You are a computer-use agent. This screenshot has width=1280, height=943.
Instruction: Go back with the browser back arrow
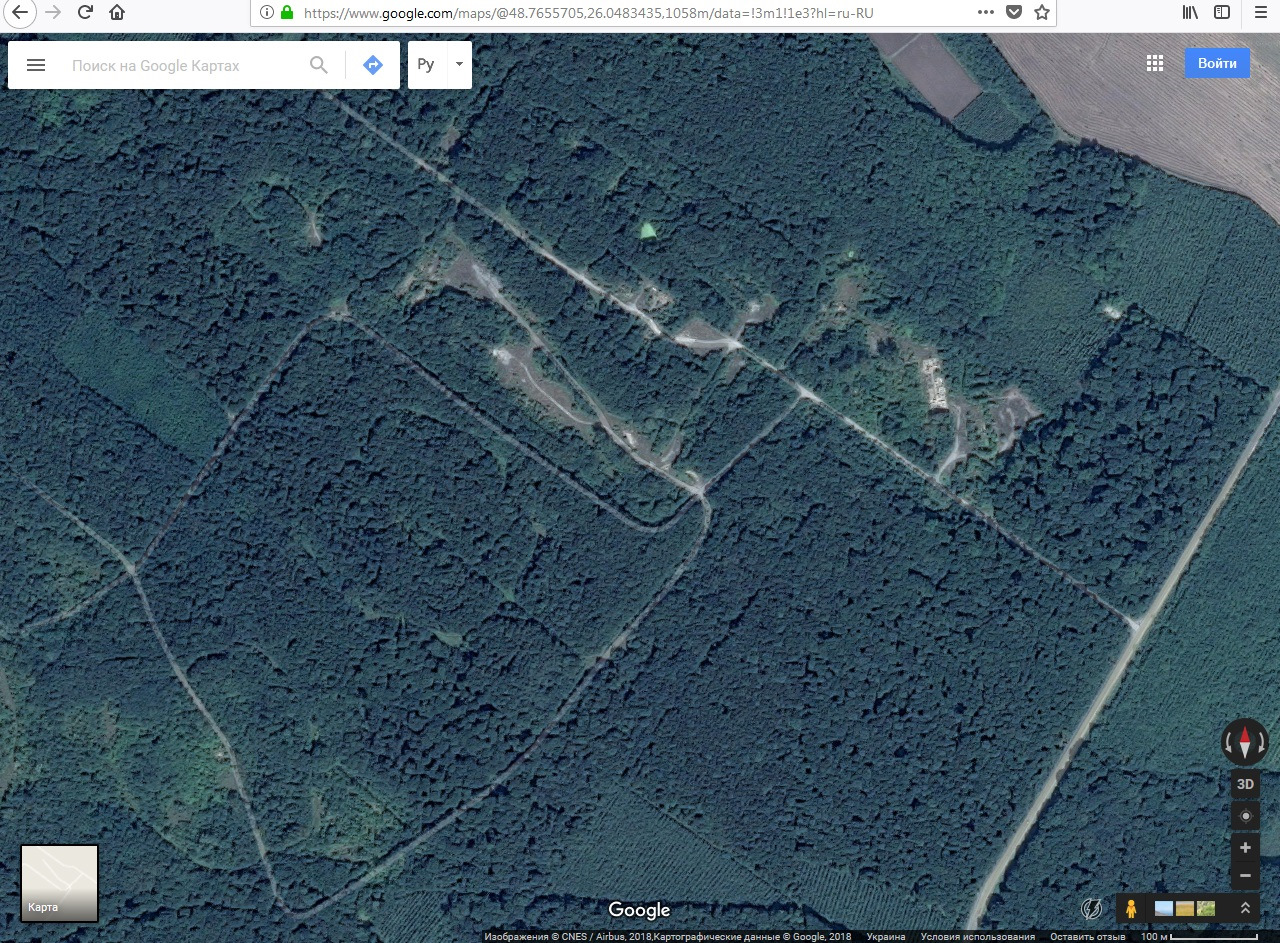coord(19,13)
